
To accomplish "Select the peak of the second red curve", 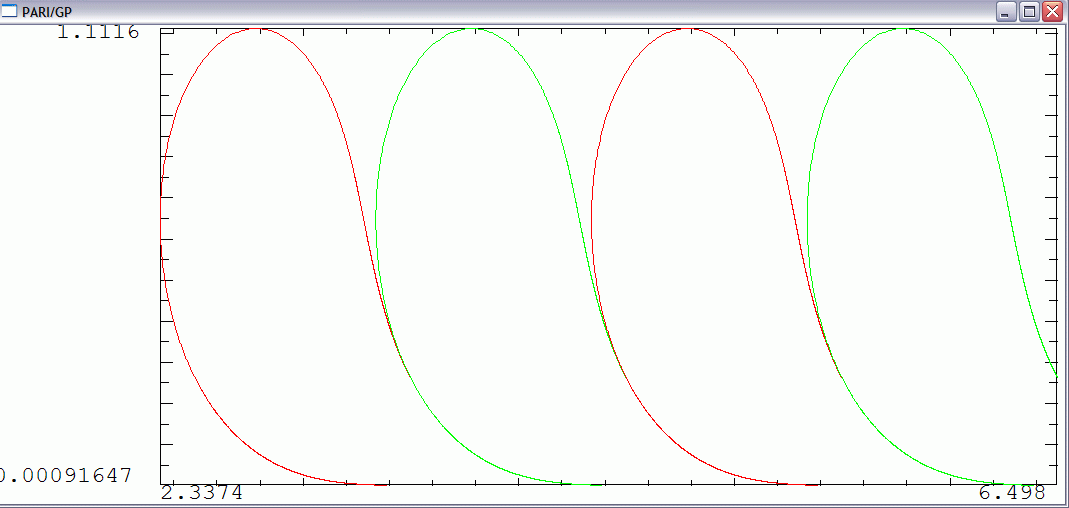I will 688,29.
